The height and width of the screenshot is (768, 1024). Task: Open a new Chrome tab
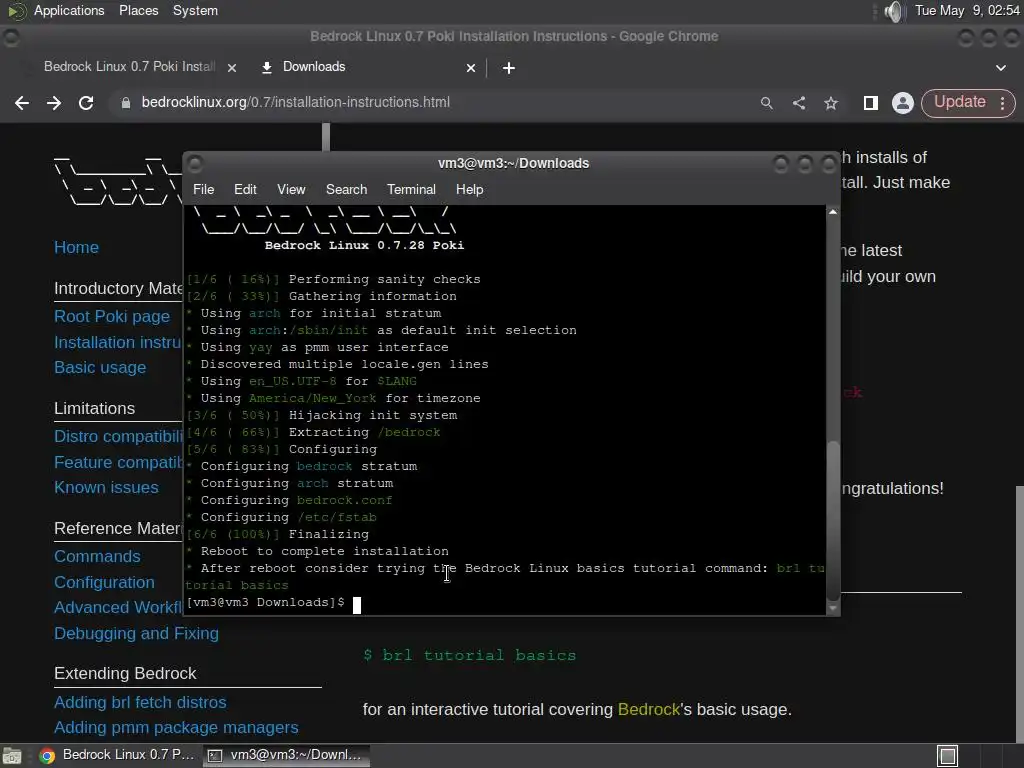pyautogui.click(x=509, y=68)
